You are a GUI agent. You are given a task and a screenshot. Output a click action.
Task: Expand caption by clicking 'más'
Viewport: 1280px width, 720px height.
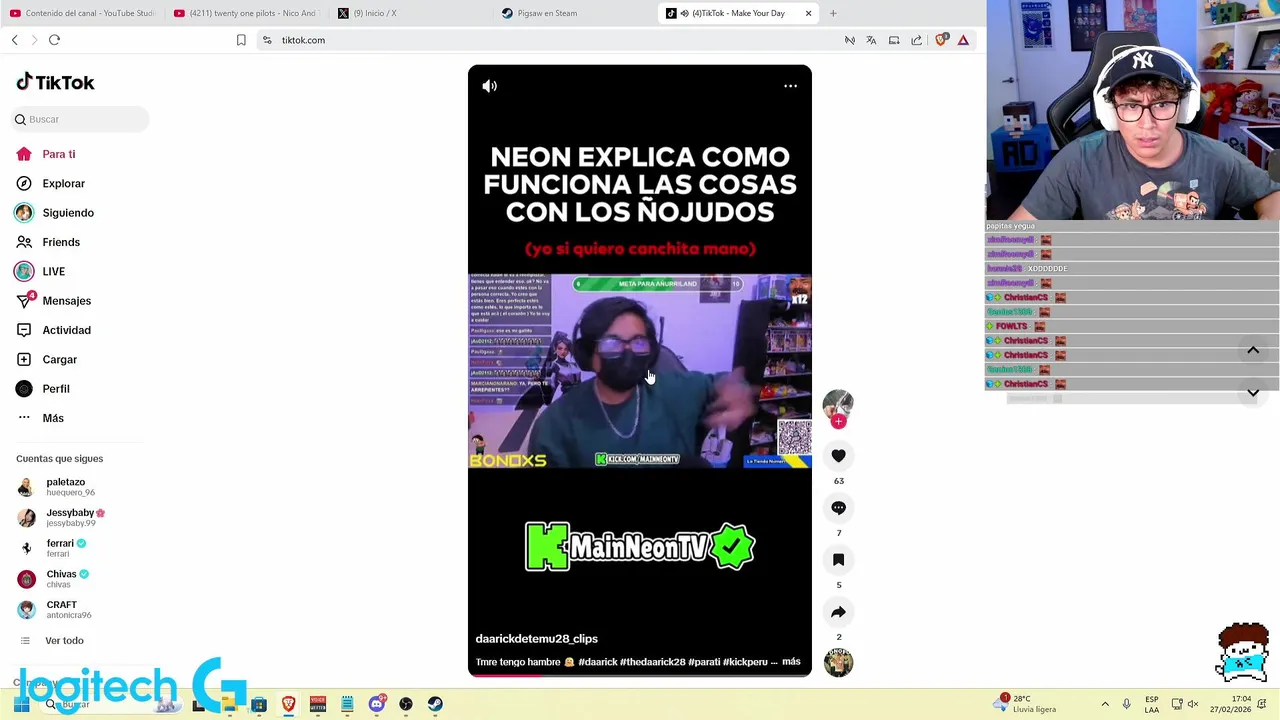pyautogui.click(x=791, y=662)
